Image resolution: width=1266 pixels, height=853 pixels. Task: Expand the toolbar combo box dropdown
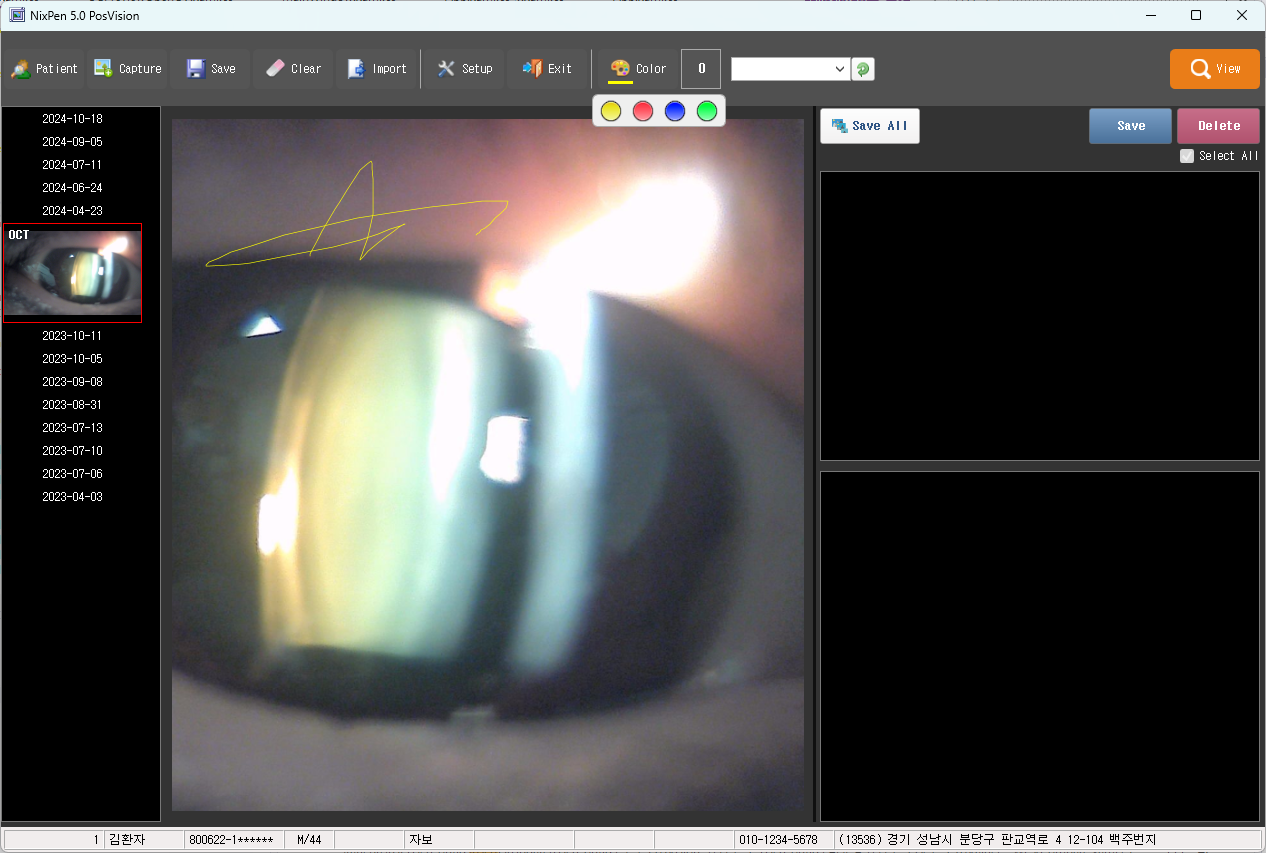pyautogui.click(x=839, y=69)
